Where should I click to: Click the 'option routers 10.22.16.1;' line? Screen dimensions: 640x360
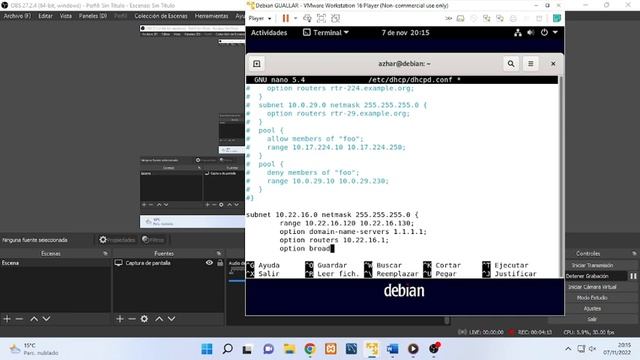click(x=334, y=240)
